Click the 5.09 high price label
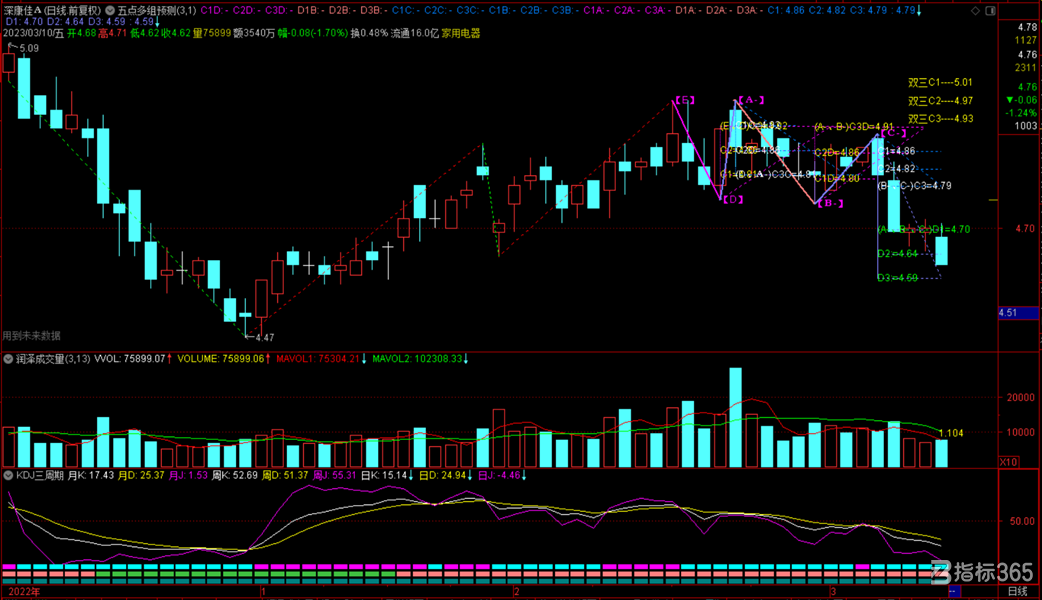The width and height of the screenshot is (1042, 600). click(x=29, y=49)
